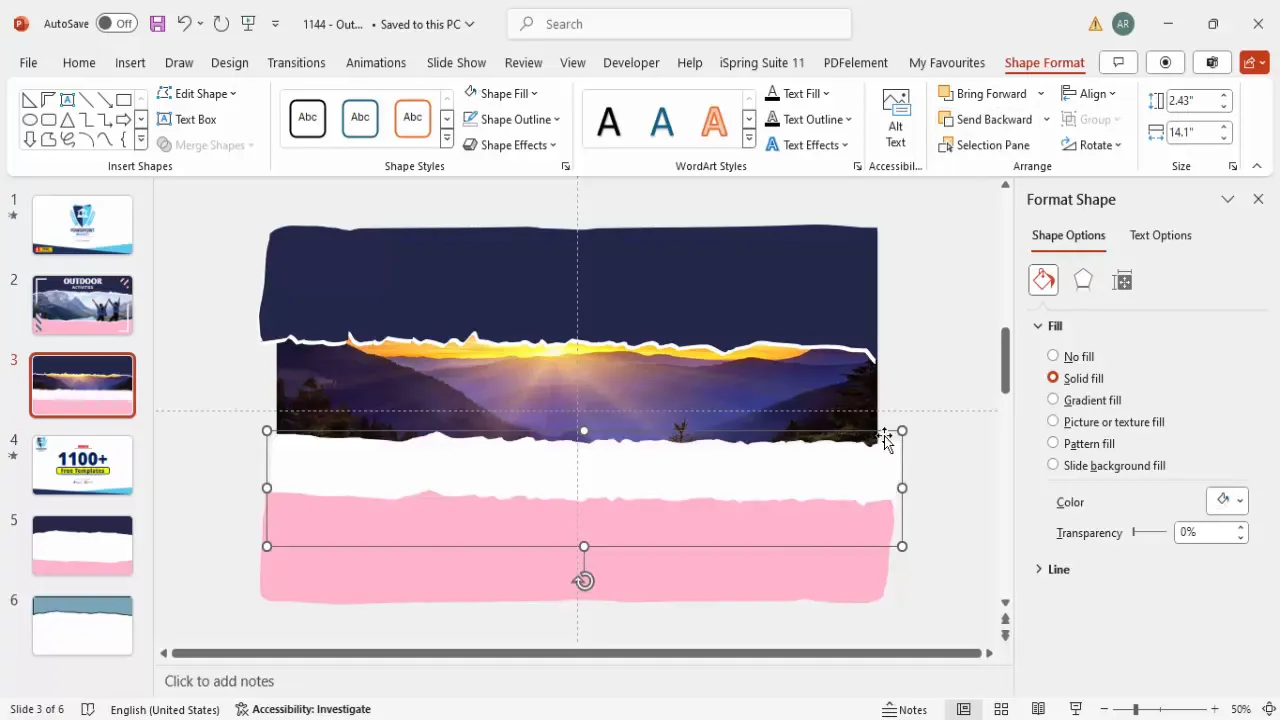The width and height of the screenshot is (1280, 720).
Task: Click the shape height field 2.43"
Action: pos(1190,100)
